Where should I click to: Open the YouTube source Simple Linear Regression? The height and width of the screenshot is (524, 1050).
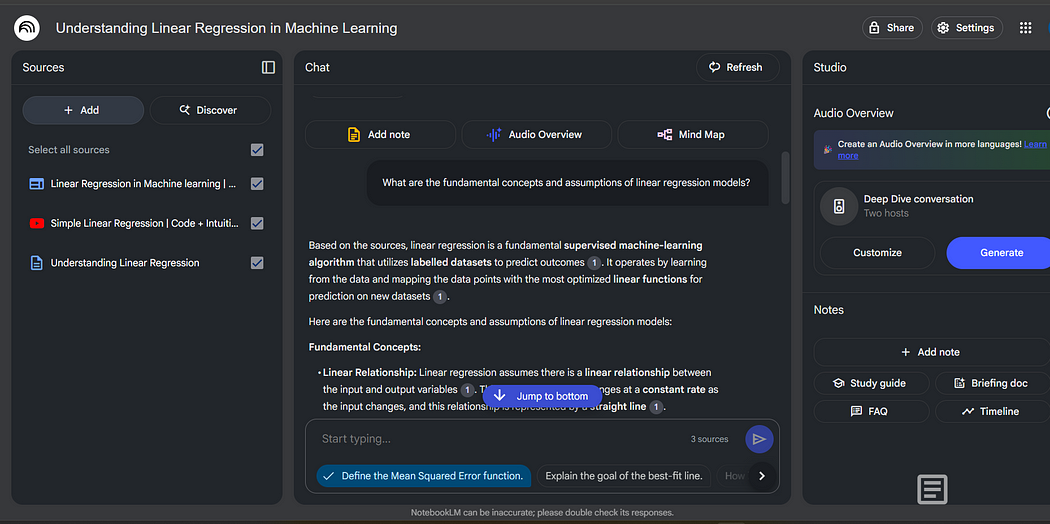(x=143, y=223)
